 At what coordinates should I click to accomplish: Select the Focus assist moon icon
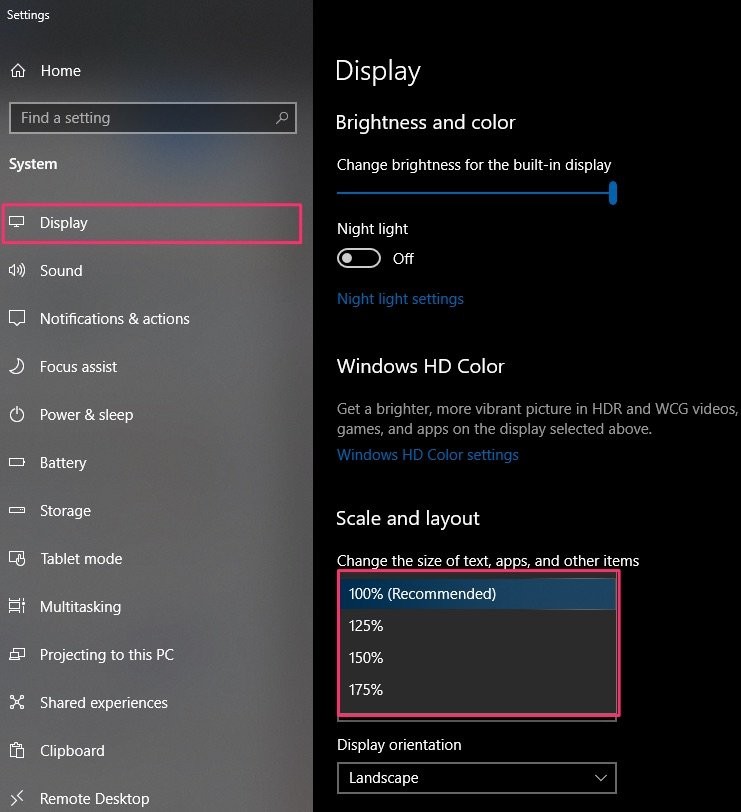[x=19, y=366]
